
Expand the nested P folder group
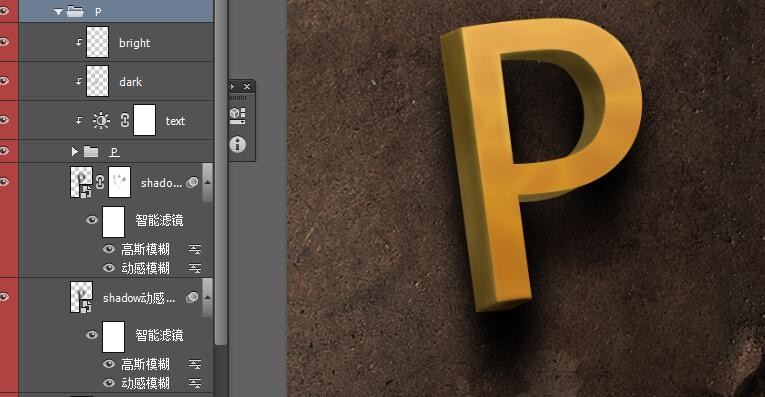coord(75,152)
